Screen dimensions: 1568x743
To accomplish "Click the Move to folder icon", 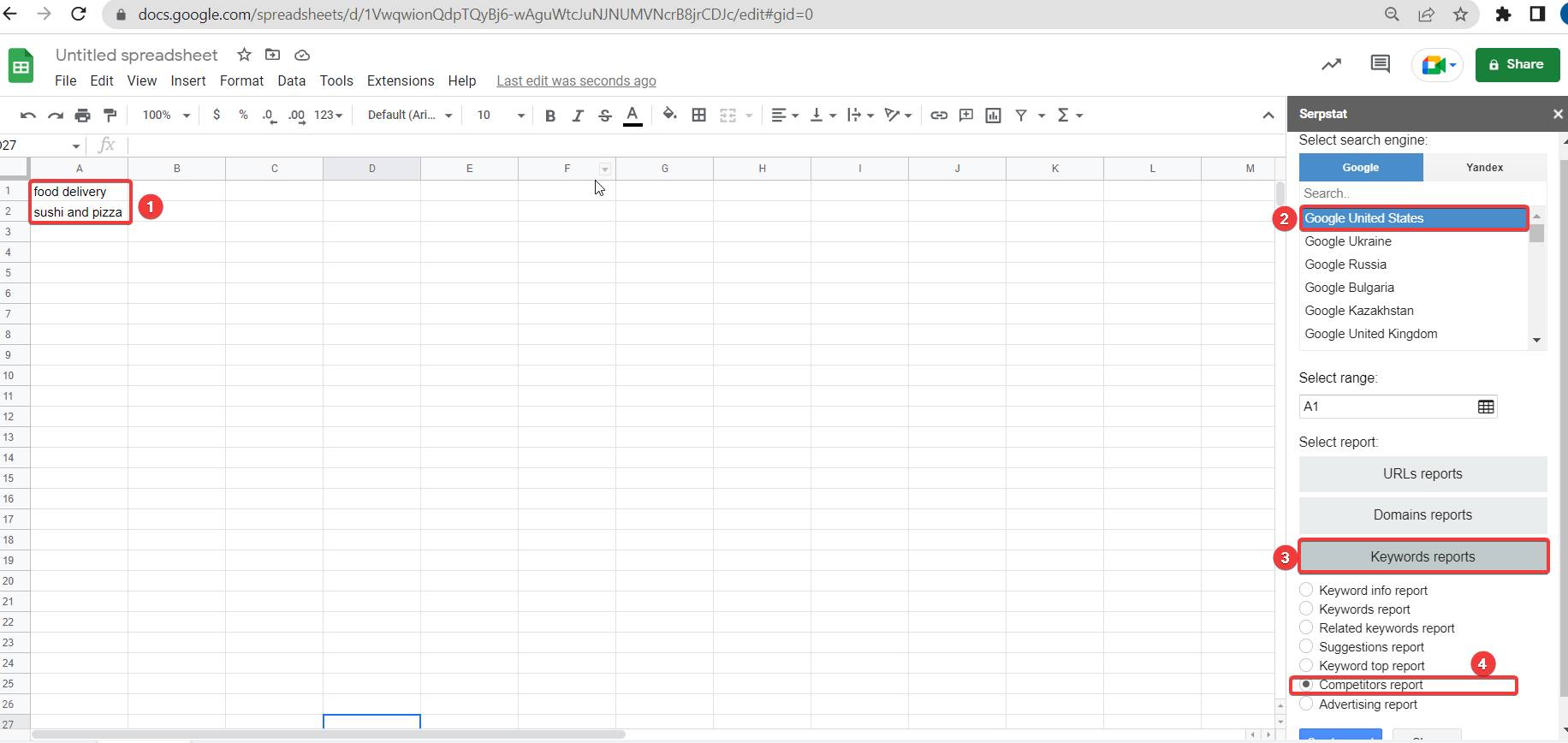I will 273,55.
